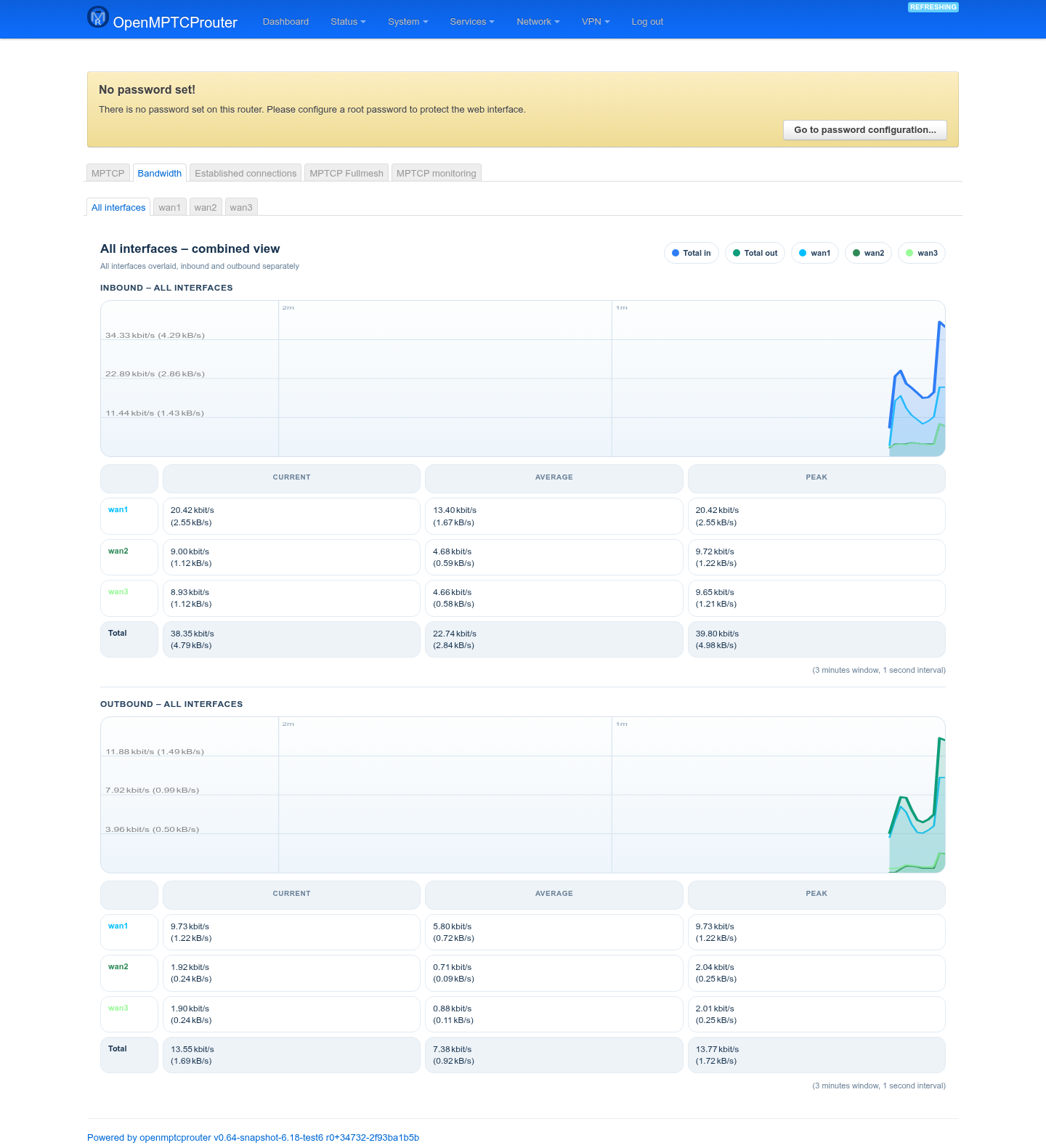Click the outbound bandwidth graph
The width and height of the screenshot is (1046, 1148).
tap(523, 795)
